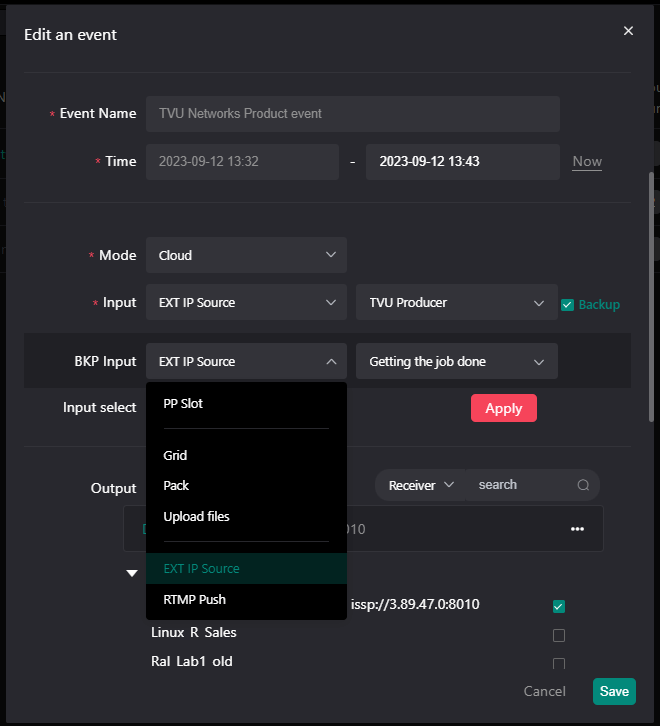Click the Event Name input field
Viewport: 660px width, 726px height.
[x=352, y=114]
